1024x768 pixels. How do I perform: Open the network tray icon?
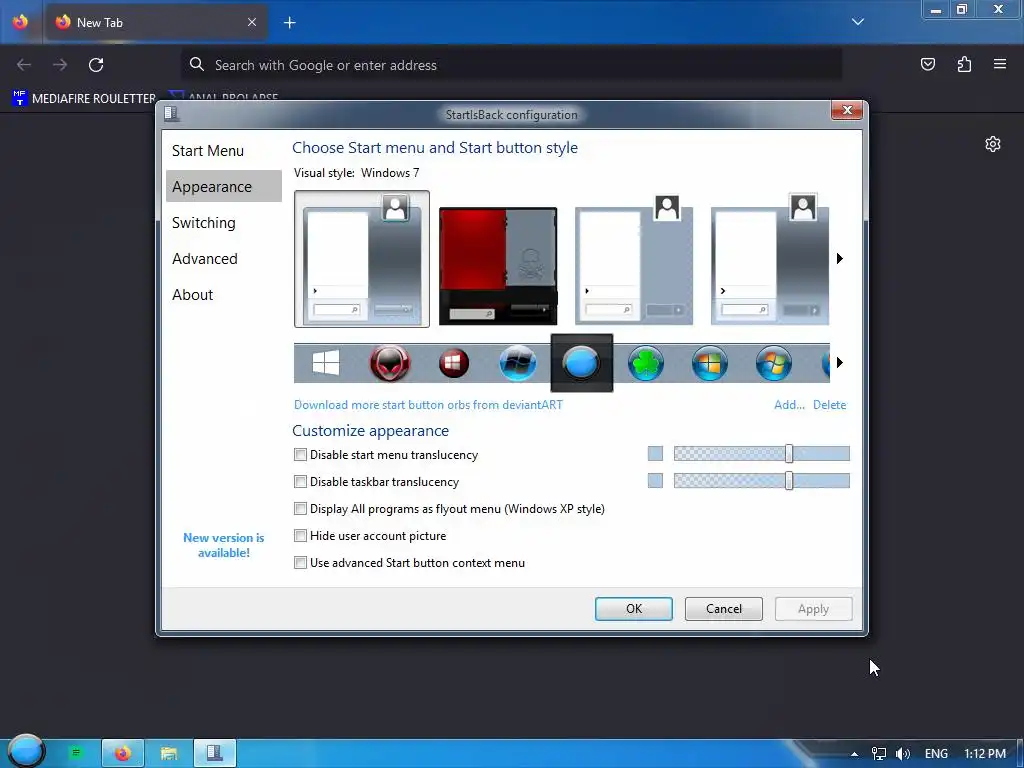pos(879,754)
